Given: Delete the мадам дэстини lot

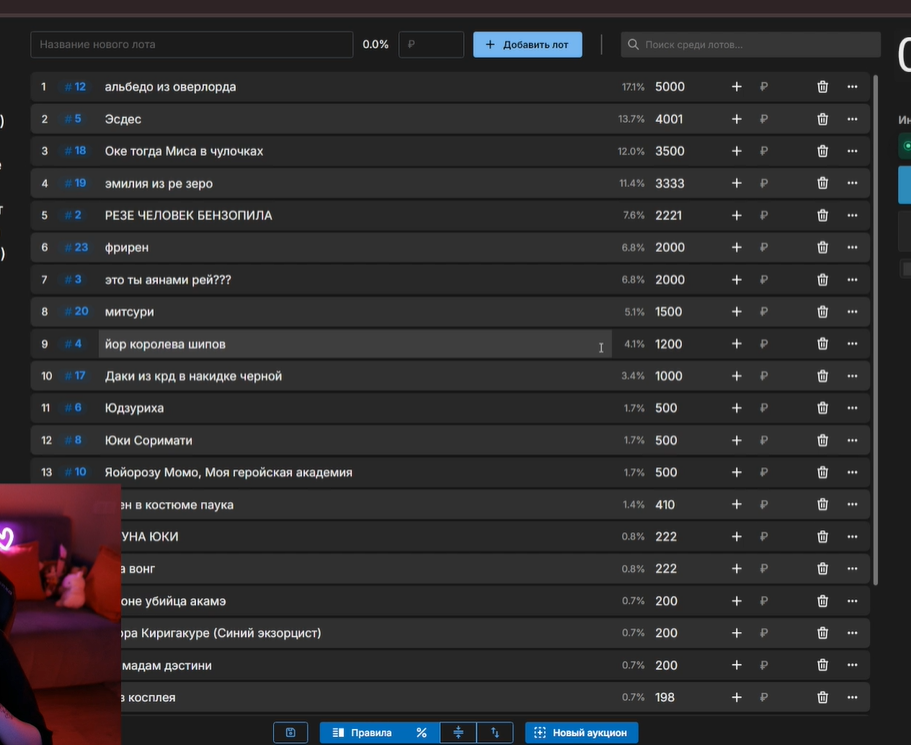Looking at the screenshot, I should pyautogui.click(x=822, y=665).
